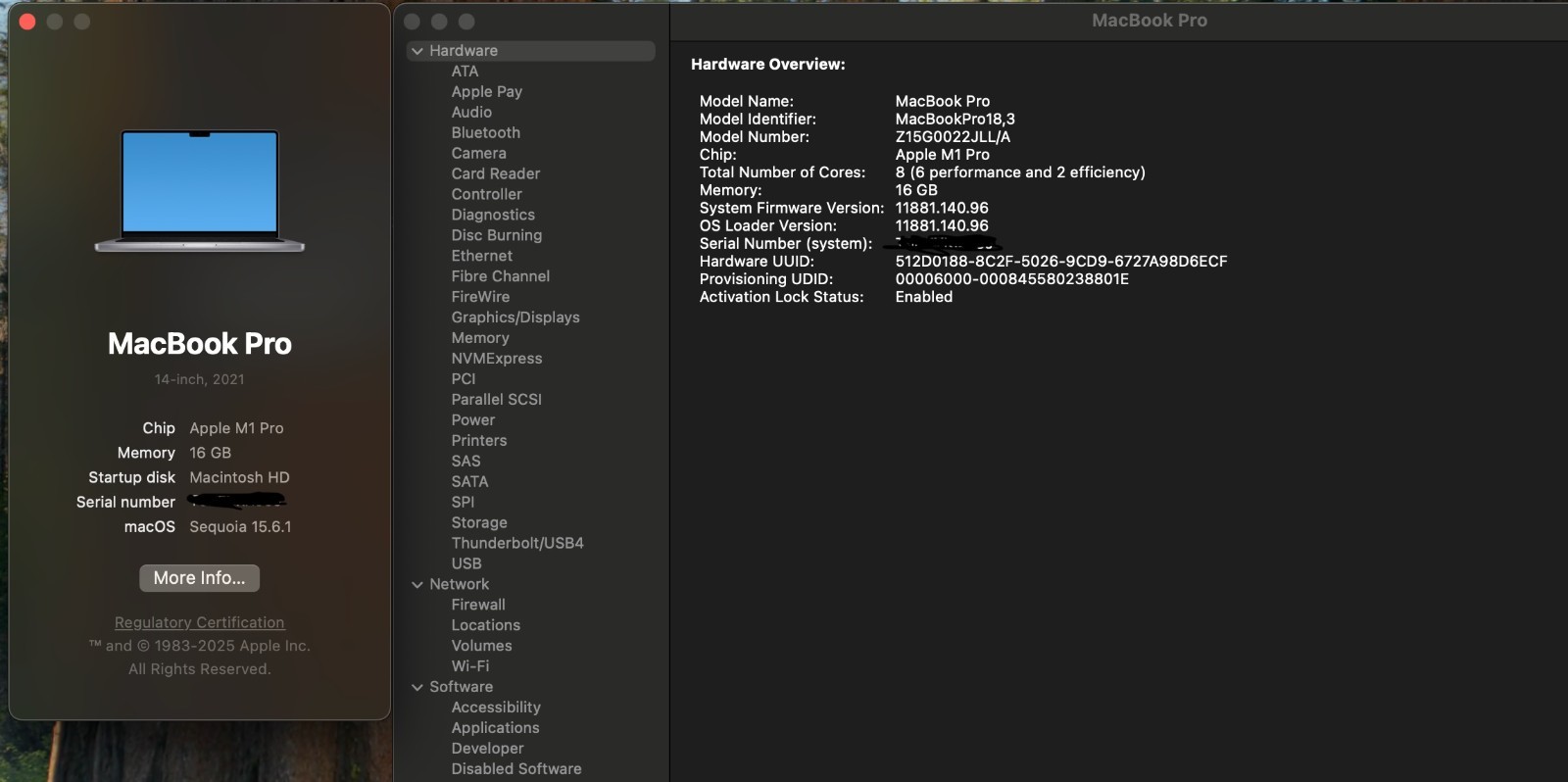Screen dimensions: 1568x782
Task: Select Locations under Network
Action: pos(485,625)
